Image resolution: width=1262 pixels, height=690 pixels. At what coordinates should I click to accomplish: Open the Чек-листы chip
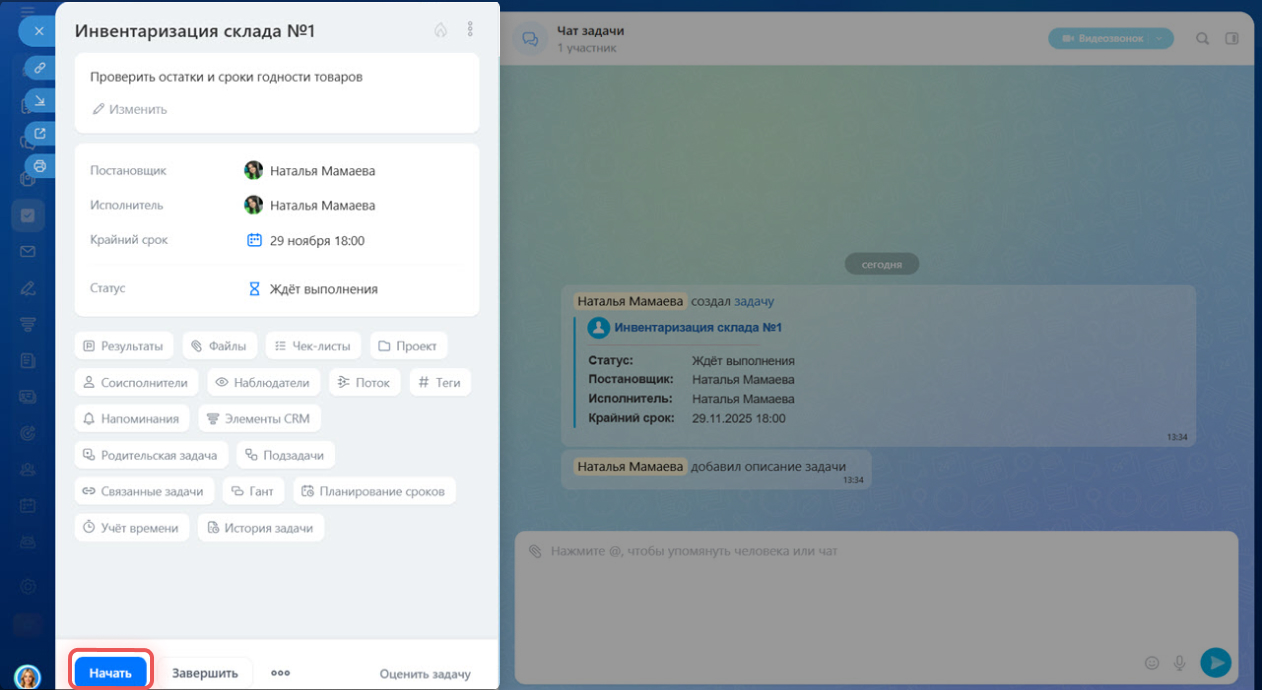(314, 346)
